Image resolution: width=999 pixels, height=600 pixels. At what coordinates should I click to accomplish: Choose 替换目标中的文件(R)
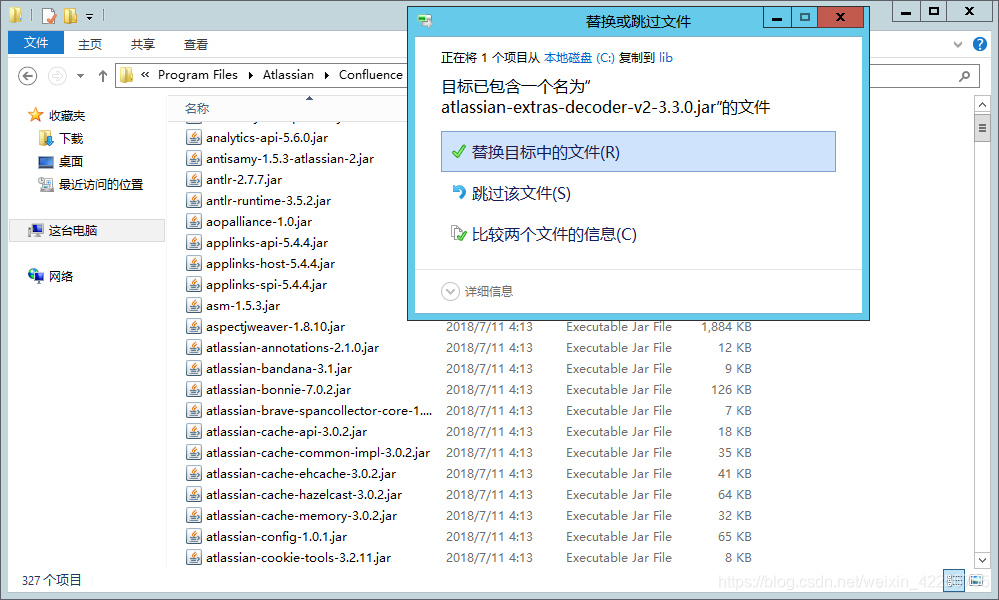tap(638, 152)
